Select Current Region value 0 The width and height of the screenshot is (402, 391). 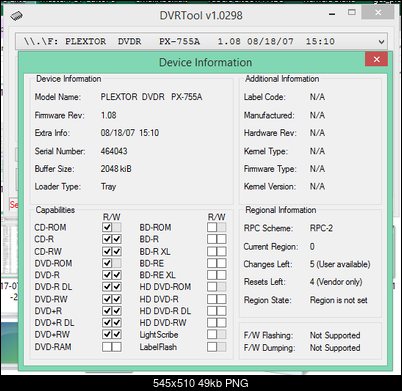(312, 247)
